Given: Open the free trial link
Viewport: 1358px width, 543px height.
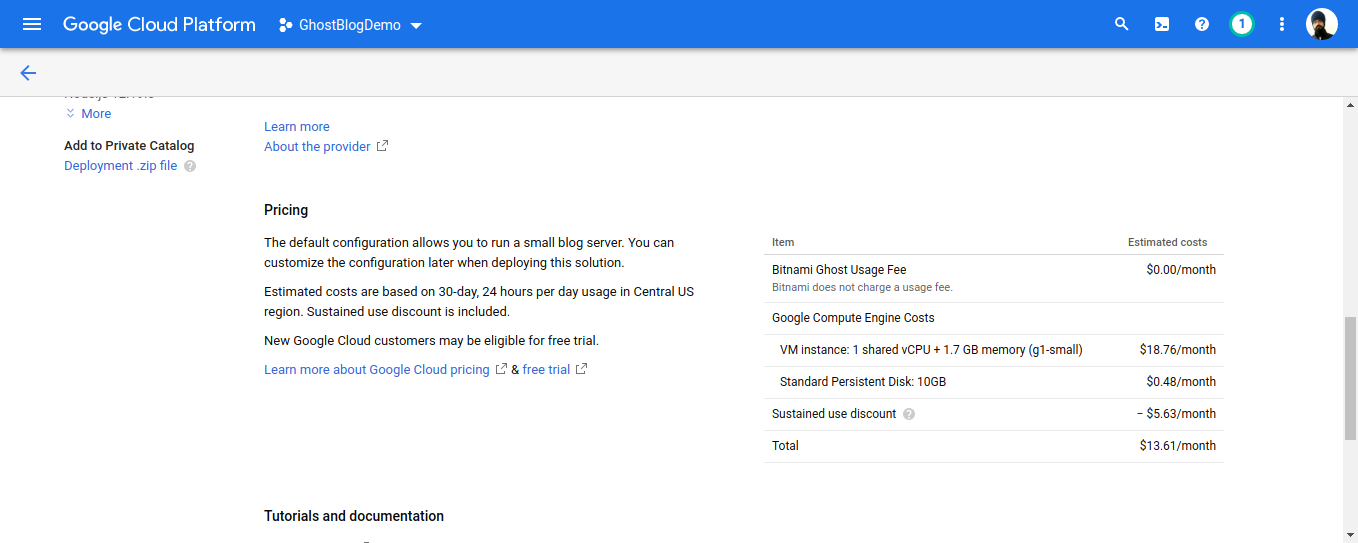Looking at the screenshot, I should coord(546,370).
